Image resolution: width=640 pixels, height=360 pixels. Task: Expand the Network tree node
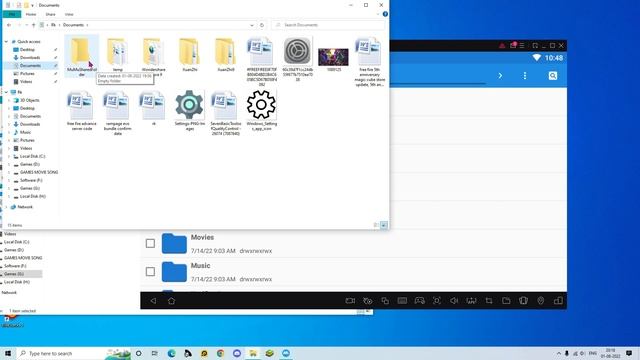pos(6,207)
